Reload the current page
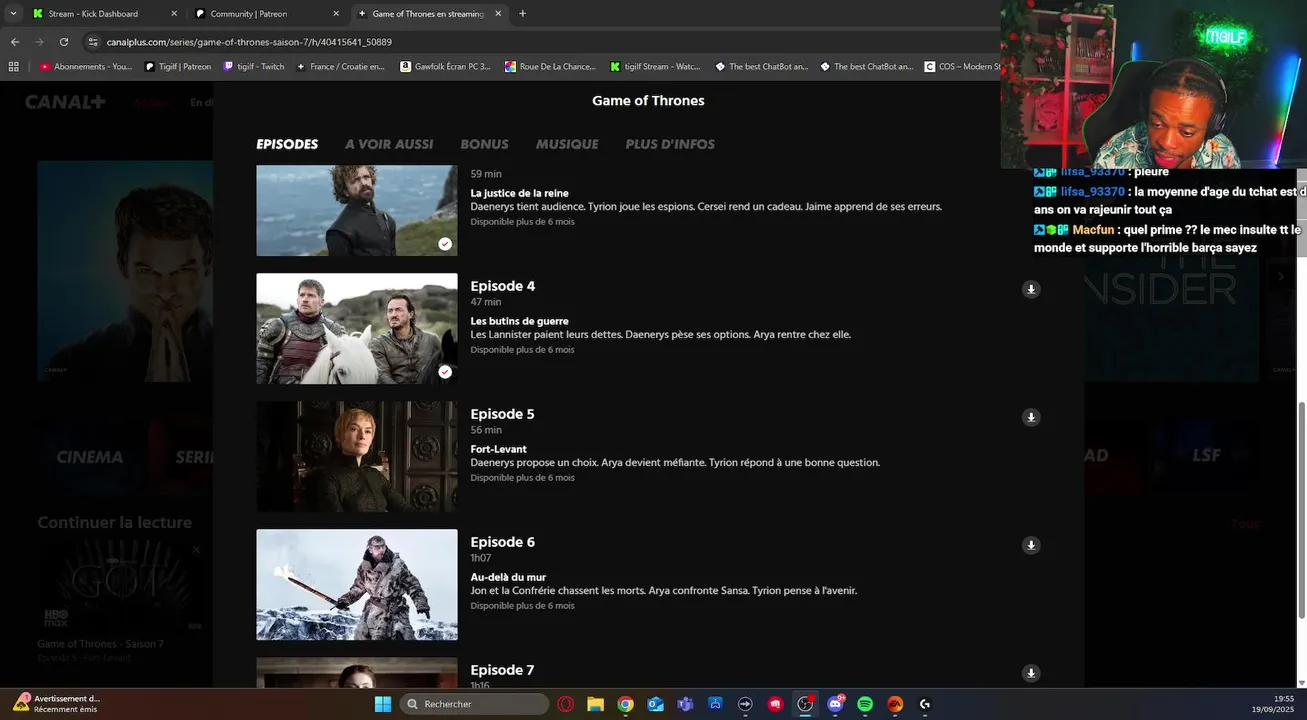The height and width of the screenshot is (720, 1307). pyautogui.click(x=64, y=42)
